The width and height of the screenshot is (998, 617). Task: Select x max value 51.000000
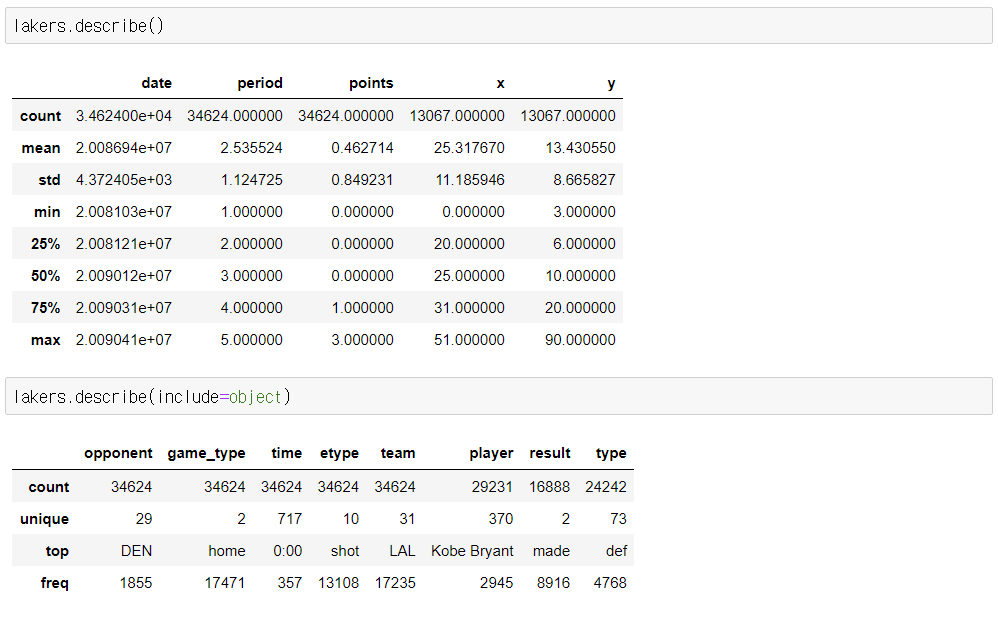pyautogui.click(x=469, y=339)
